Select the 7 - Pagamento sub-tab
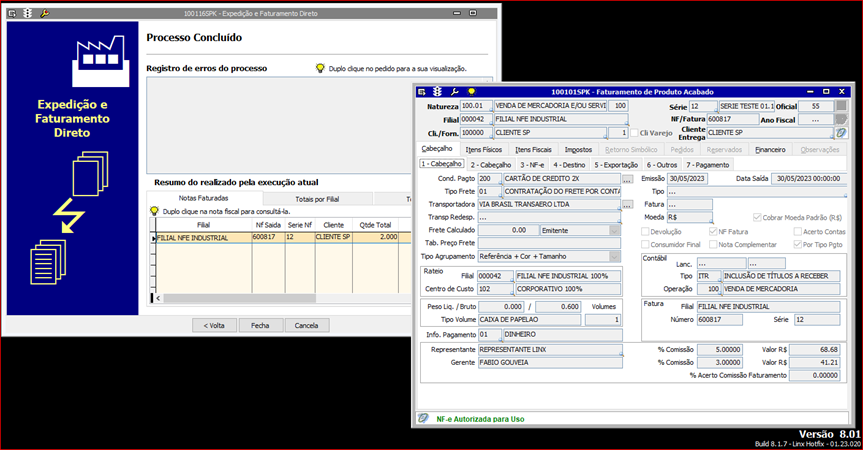The height and width of the screenshot is (450, 863). click(x=707, y=165)
